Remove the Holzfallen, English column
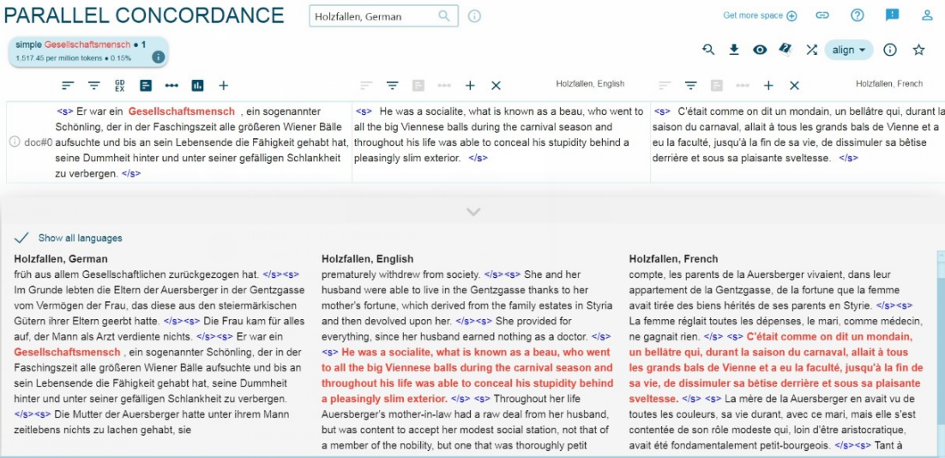The image size is (945, 458). [496, 86]
